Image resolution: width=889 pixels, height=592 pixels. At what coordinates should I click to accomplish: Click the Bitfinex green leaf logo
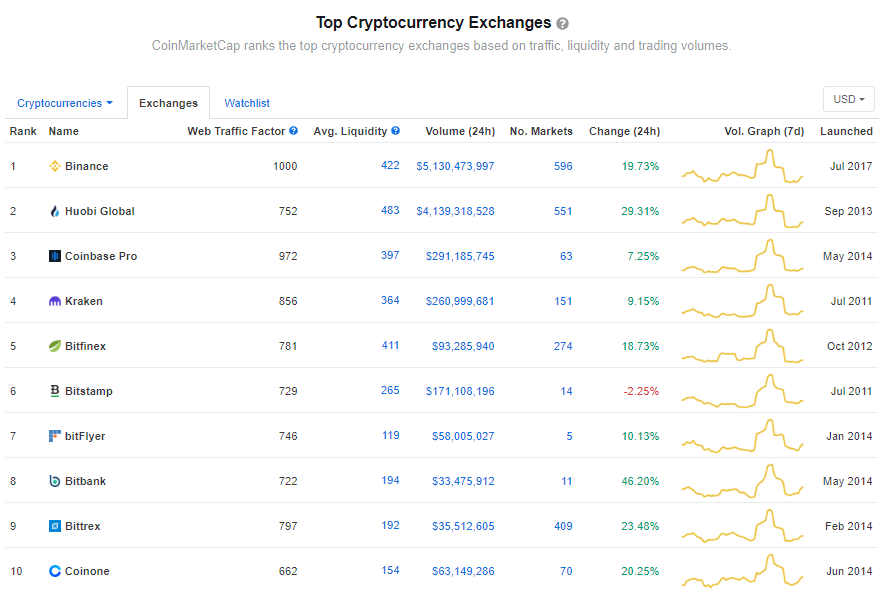tap(55, 346)
